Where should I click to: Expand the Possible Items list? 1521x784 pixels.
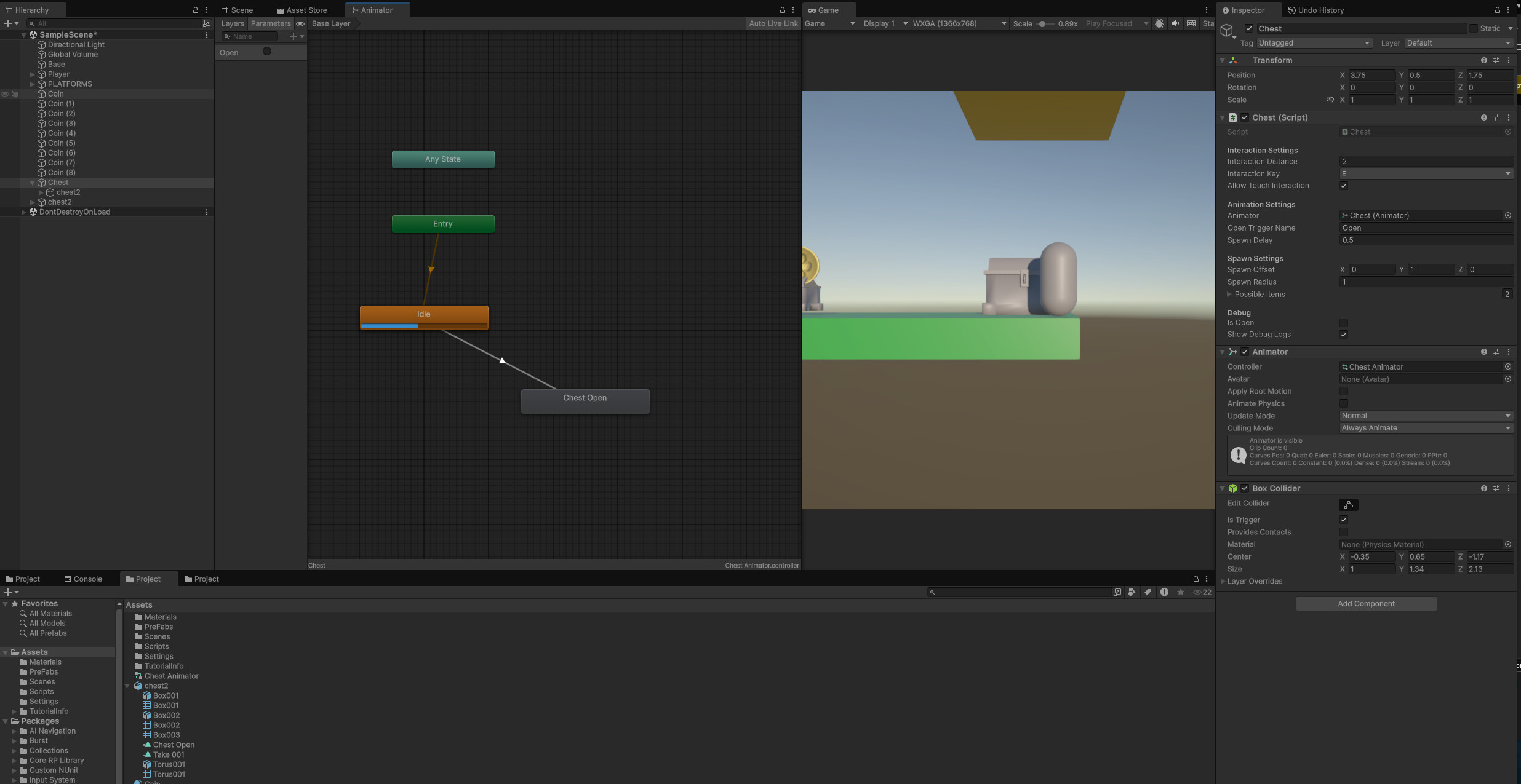[1229, 295]
